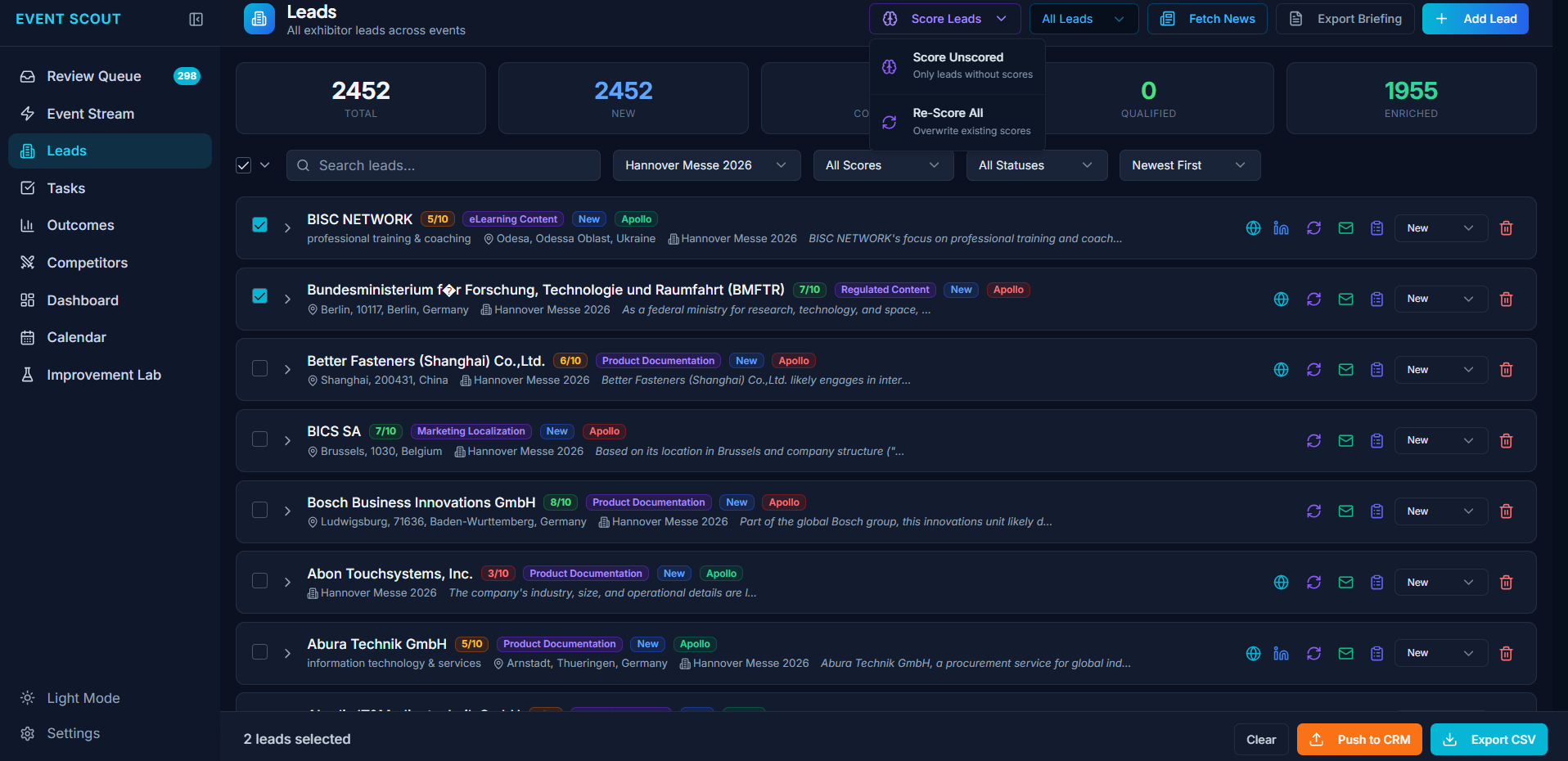Viewport: 1568px width, 761px height.
Task: Click the Leads page header icon
Action: pos(259,19)
